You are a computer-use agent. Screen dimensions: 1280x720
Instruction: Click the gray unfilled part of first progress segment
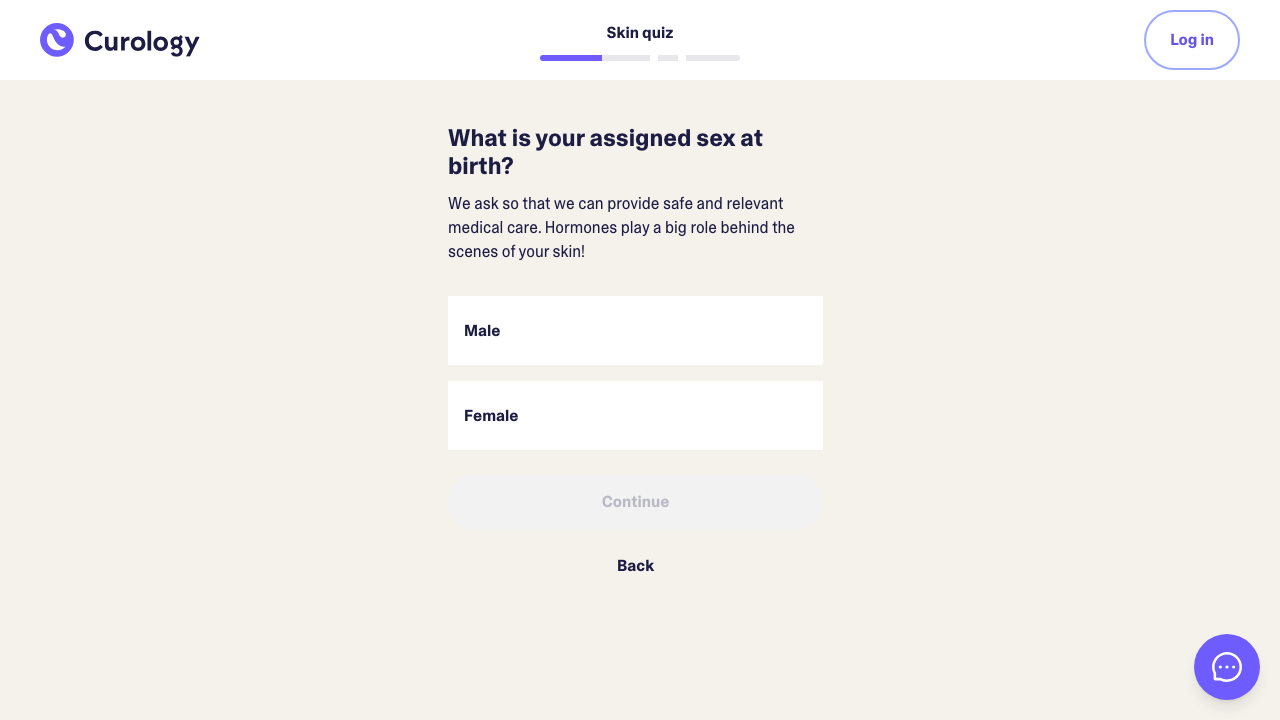coord(626,58)
